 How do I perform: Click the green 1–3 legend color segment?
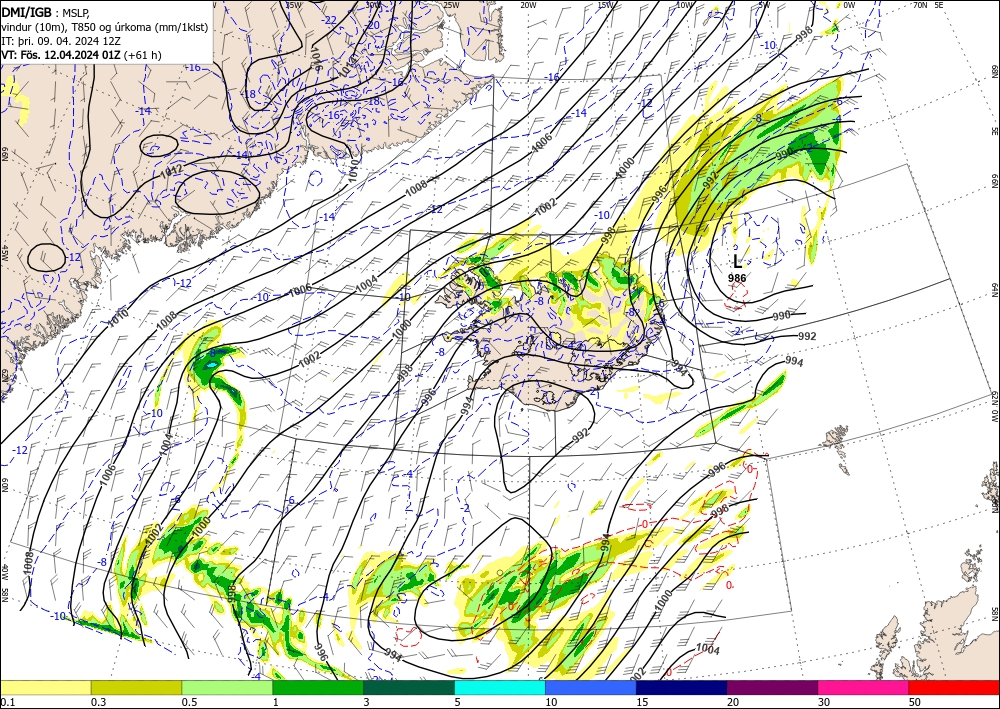click(318, 687)
